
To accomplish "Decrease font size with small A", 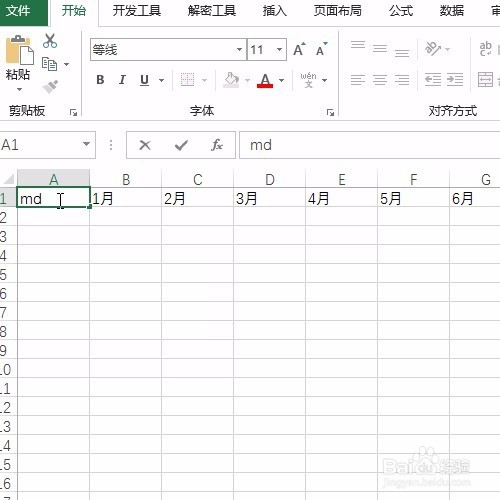I will pyautogui.click(x=322, y=49).
